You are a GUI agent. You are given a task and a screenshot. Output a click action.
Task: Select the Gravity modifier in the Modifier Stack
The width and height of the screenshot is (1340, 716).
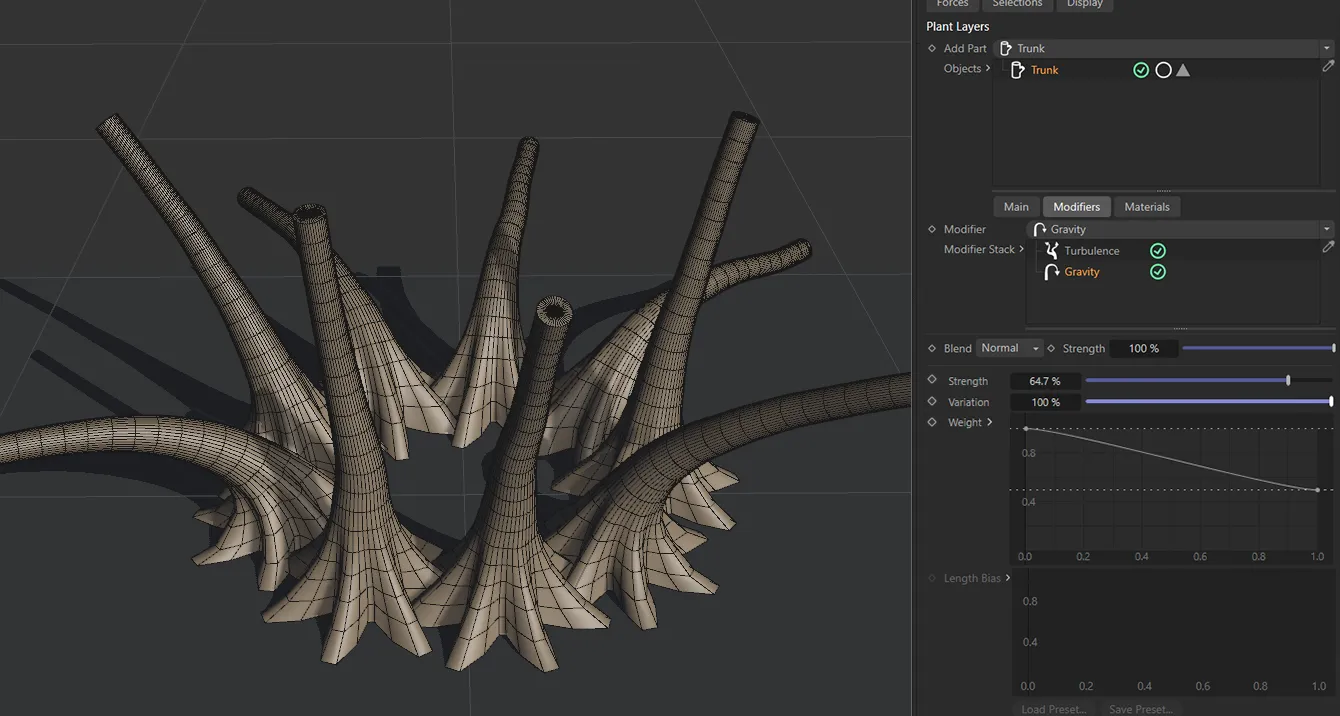click(1081, 271)
